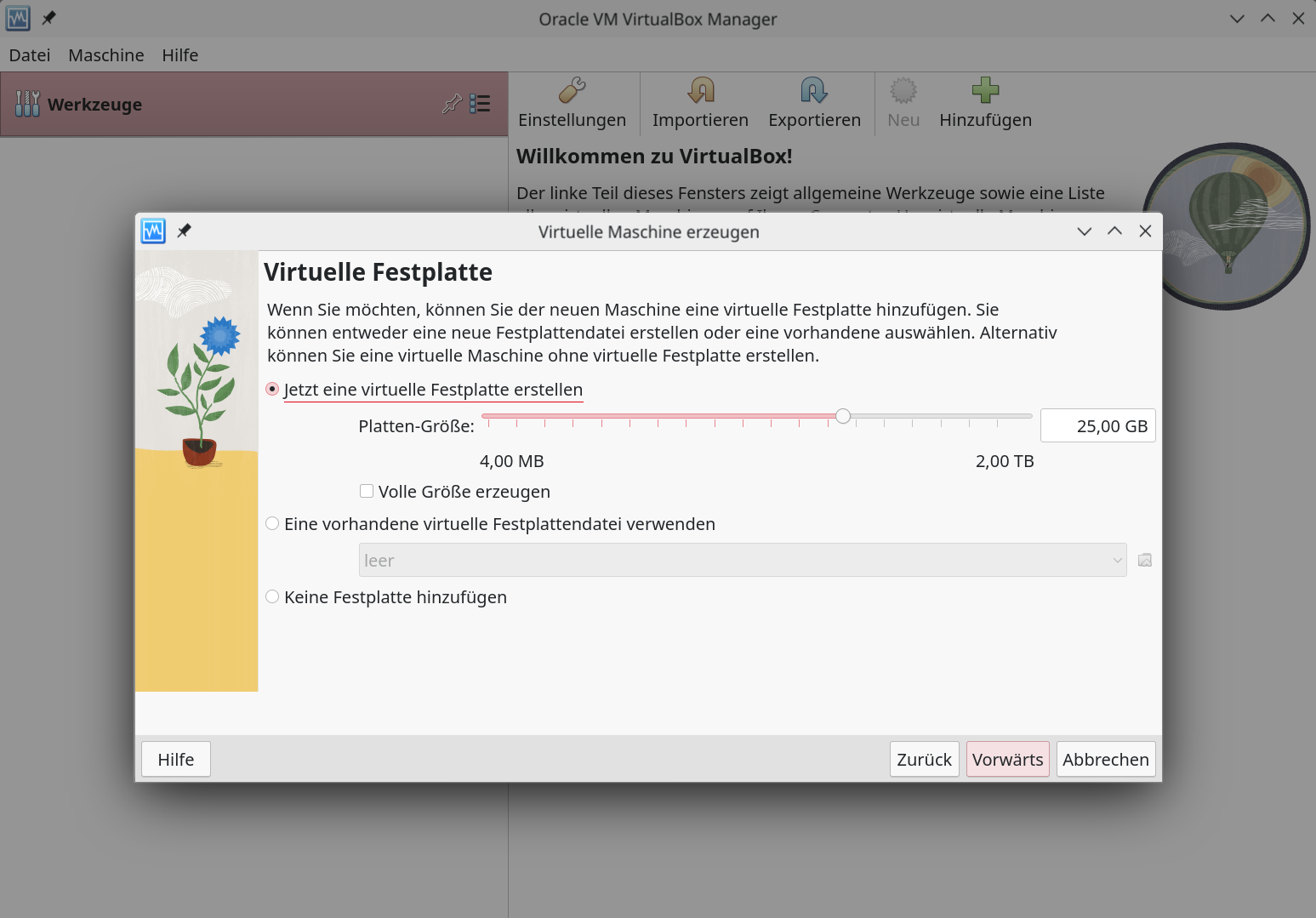Close the Oracle VM VirtualBox Manager window
The image size is (1316, 918).
pos(1299,19)
